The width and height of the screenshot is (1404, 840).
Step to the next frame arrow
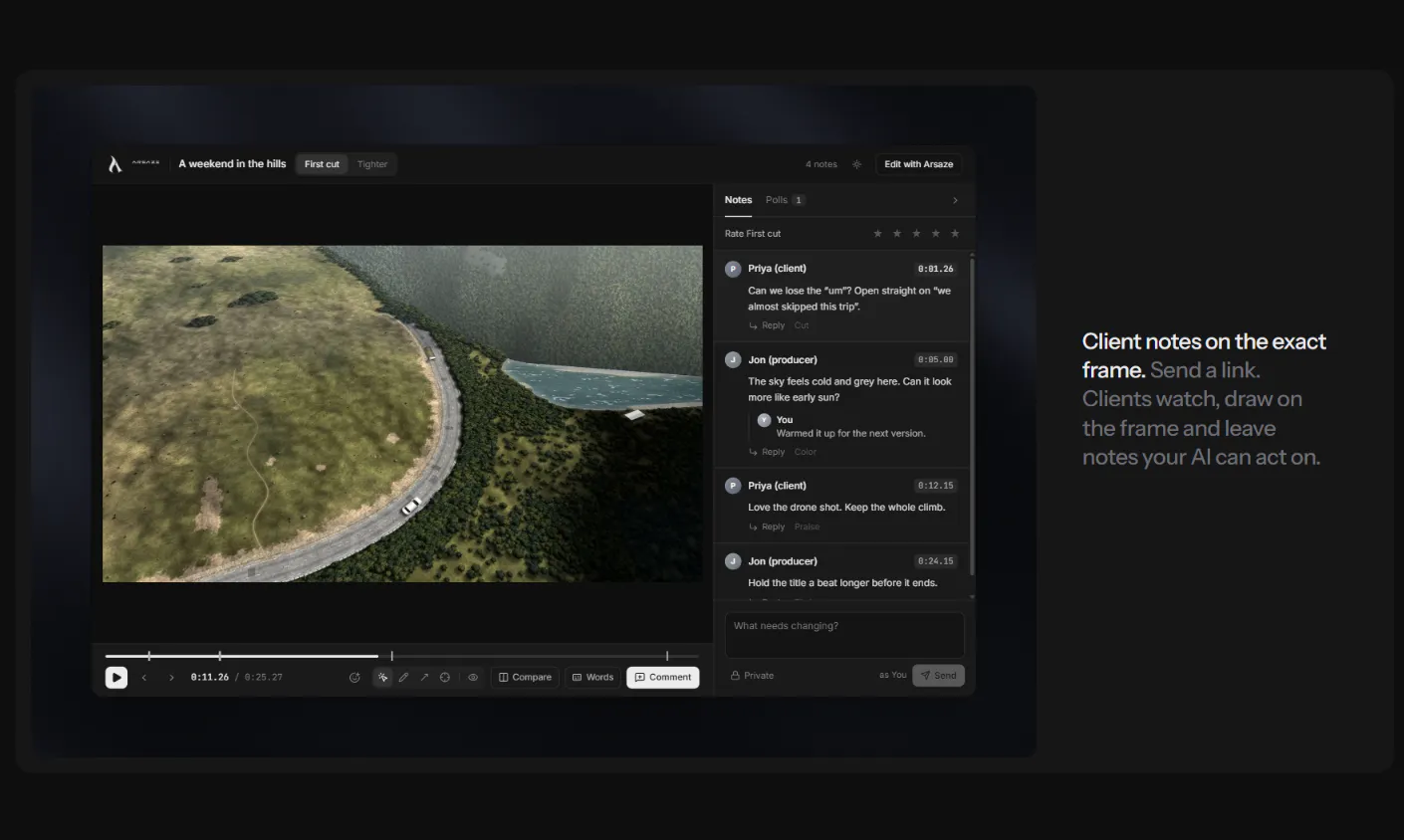coord(171,677)
